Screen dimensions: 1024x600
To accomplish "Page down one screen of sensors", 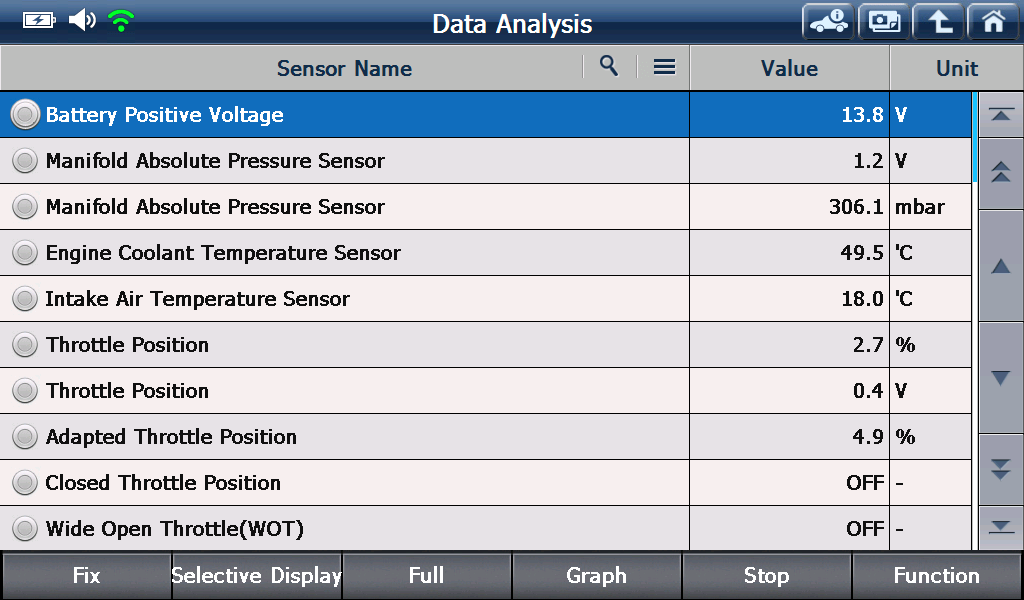I will click(1000, 469).
